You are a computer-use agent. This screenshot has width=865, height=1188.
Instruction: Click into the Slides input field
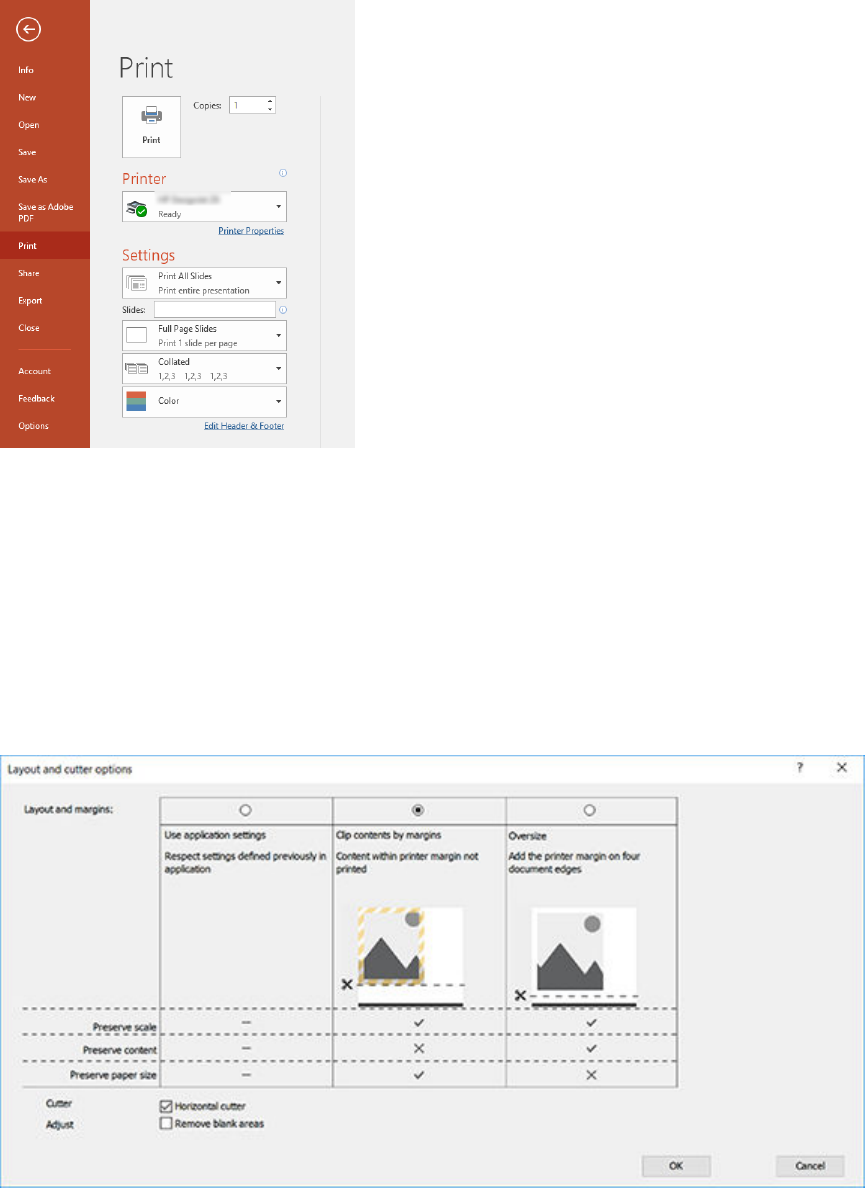pyautogui.click(x=215, y=309)
